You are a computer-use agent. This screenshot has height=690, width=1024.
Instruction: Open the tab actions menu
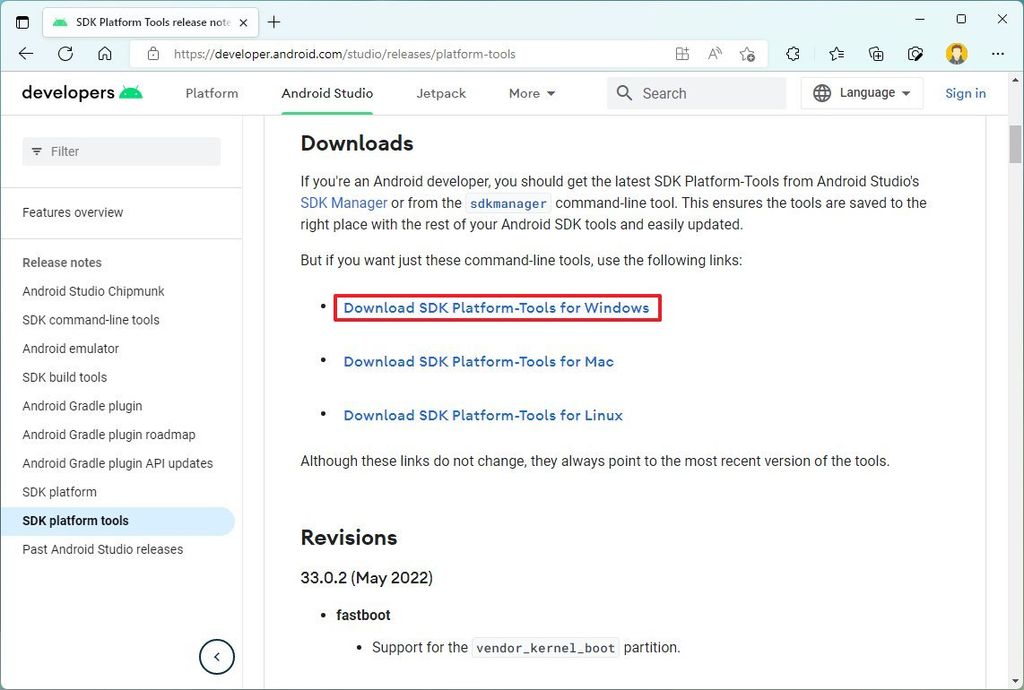tap(22, 20)
